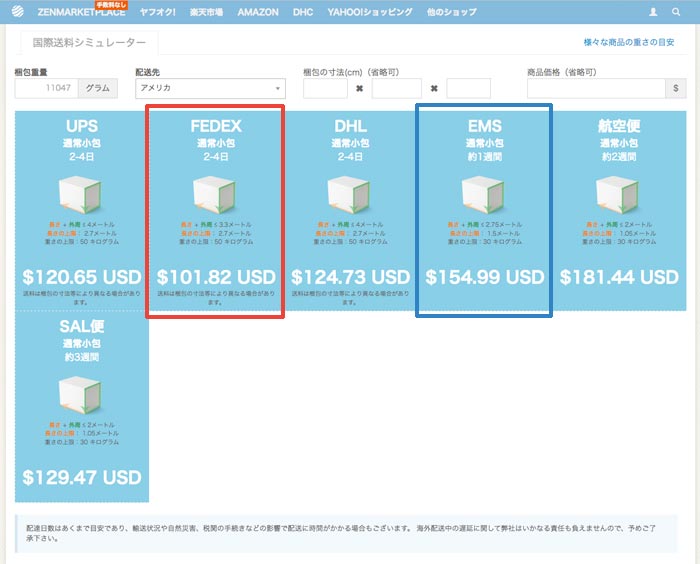700x564 pixels.
Task: Click the 航空便 shipping title
Action: [x=619, y=126]
